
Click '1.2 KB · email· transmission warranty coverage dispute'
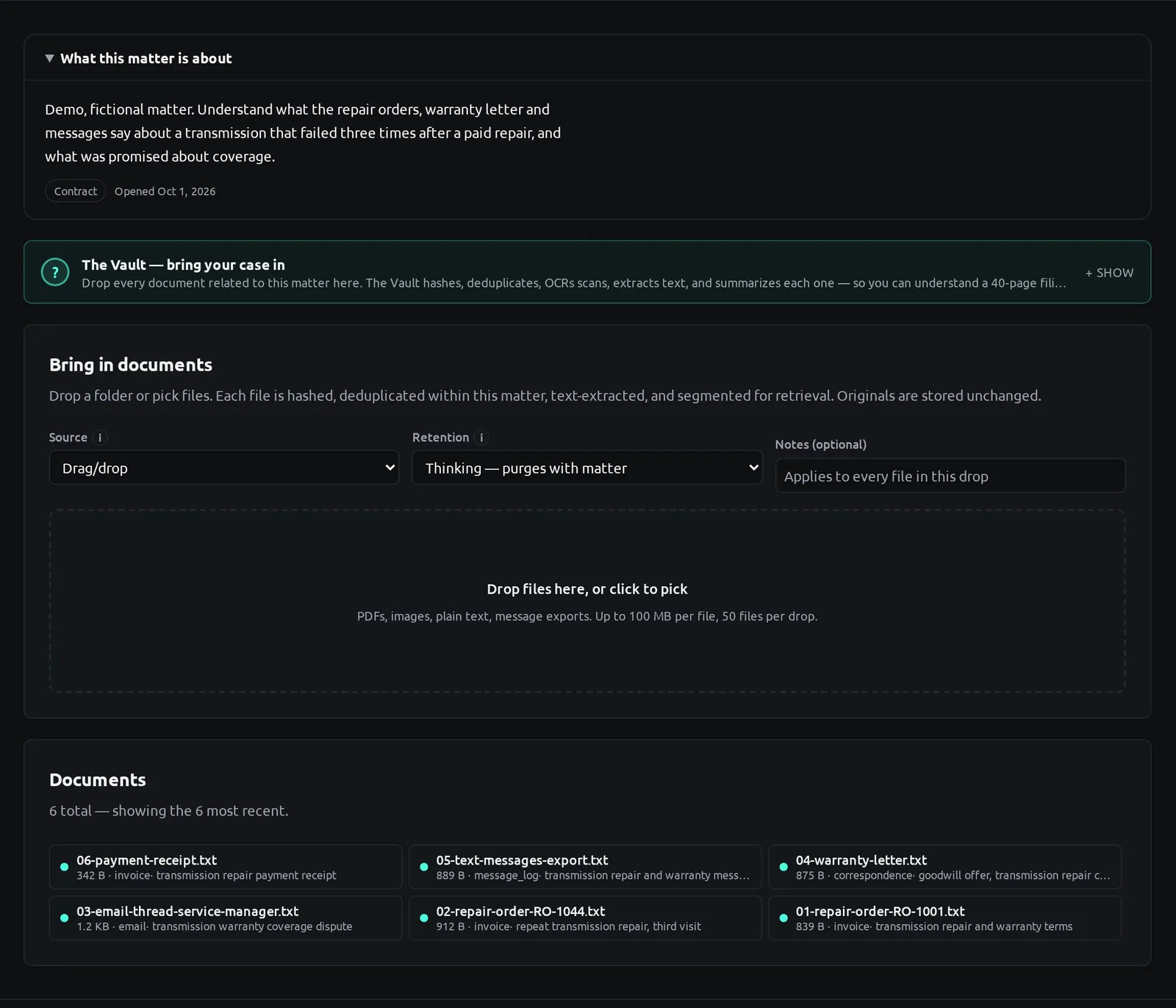[215, 926]
